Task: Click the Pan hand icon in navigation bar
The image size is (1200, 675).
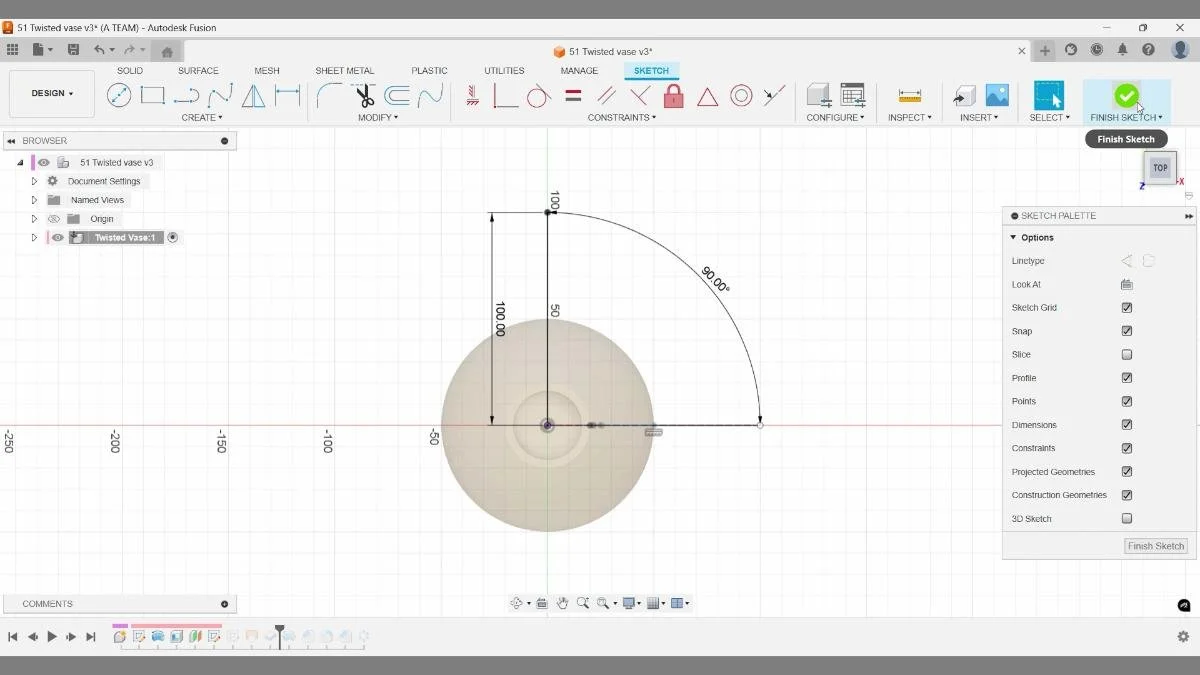Action: [x=562, y=603]
